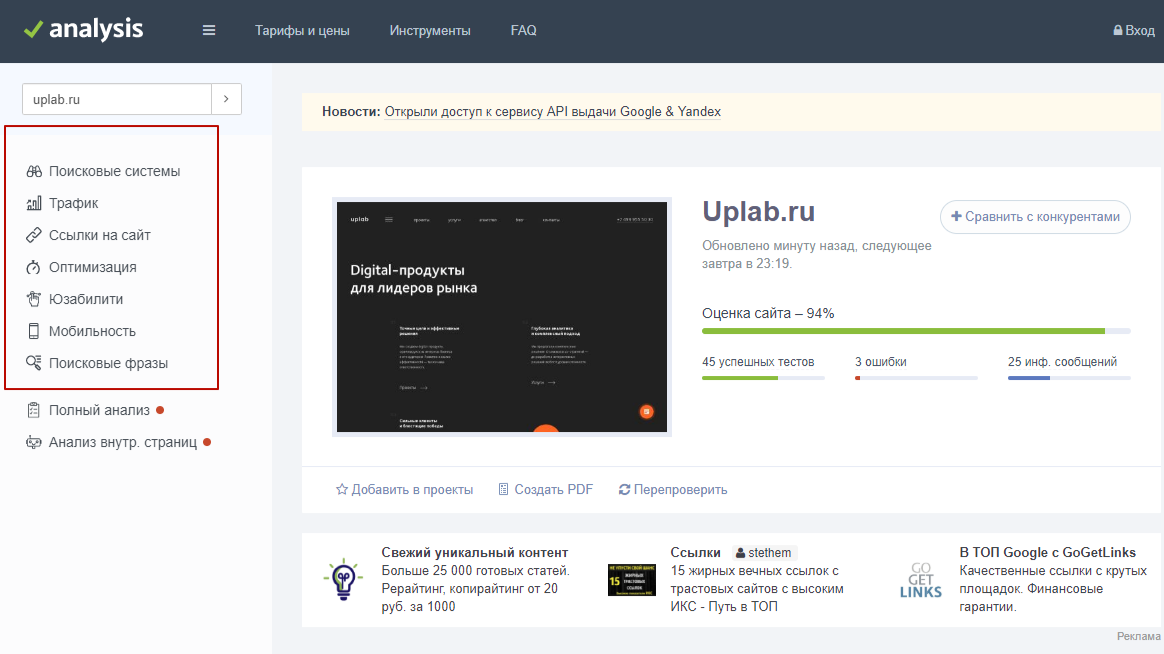Viewport: 1164px width, 654px height.
Task: Submit domain with the arrow button
Action: [226, 99]
